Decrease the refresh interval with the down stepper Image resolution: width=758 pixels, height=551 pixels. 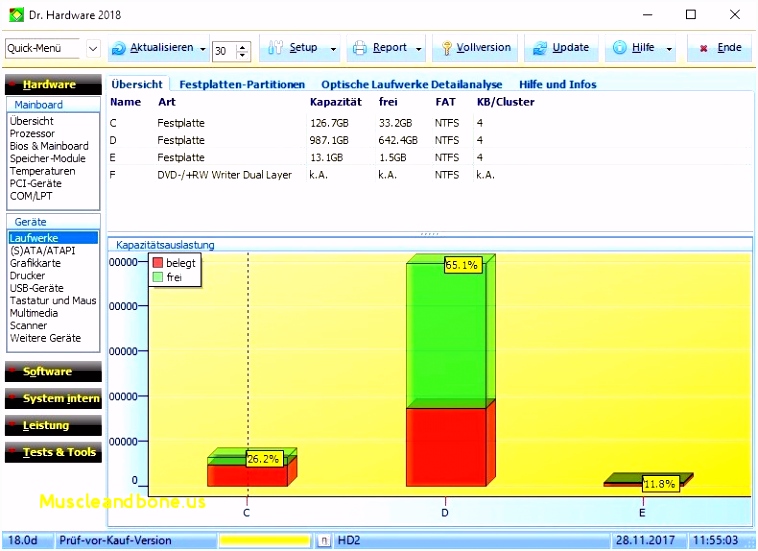243,55
